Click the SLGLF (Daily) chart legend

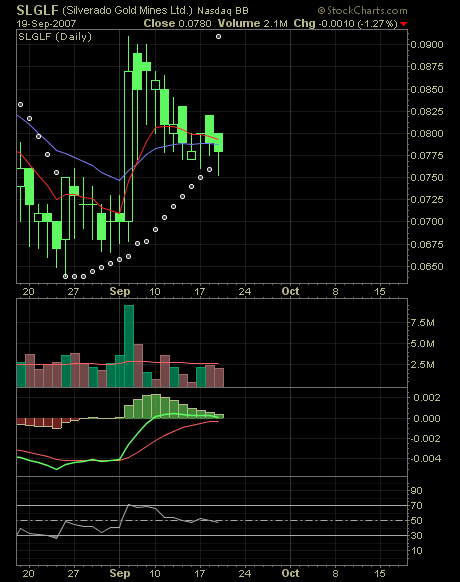[x=55, y=36]
